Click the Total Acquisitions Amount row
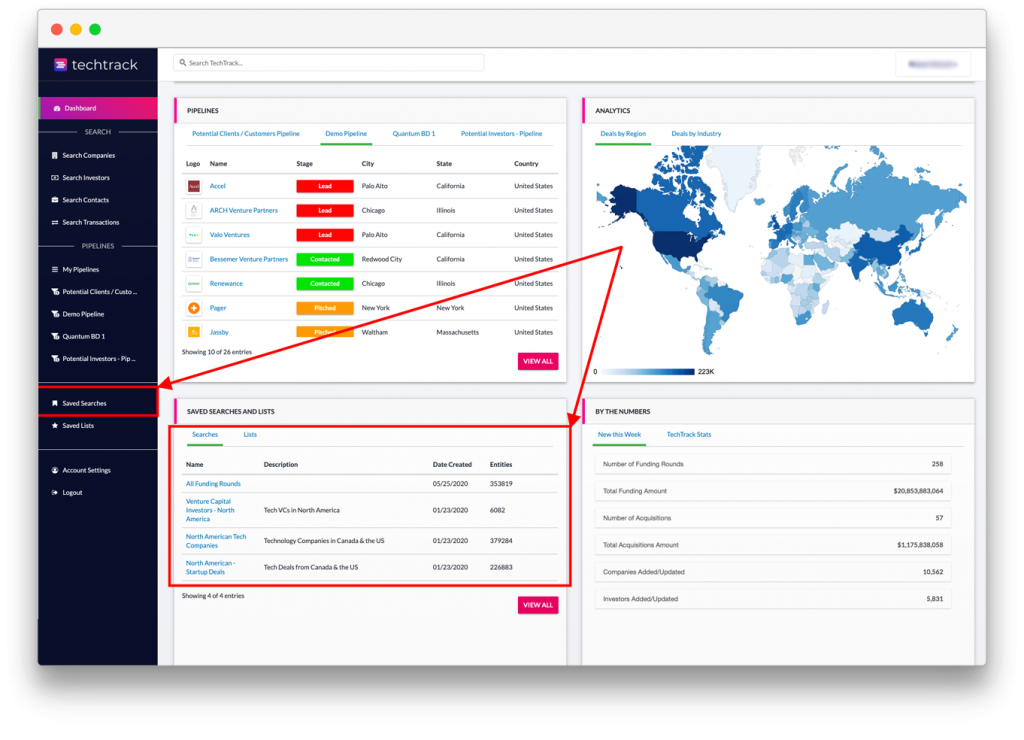The image size is (1024, 740). [773, 545]
